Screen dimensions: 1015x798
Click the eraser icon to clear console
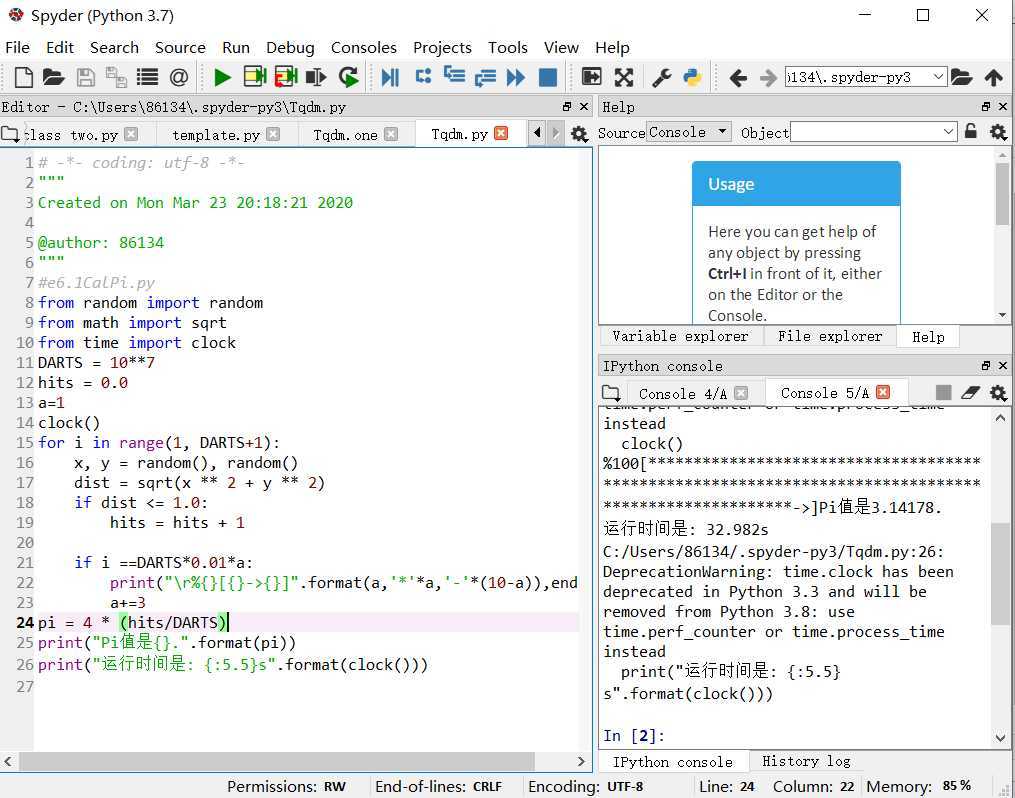(x=969, y=393)
